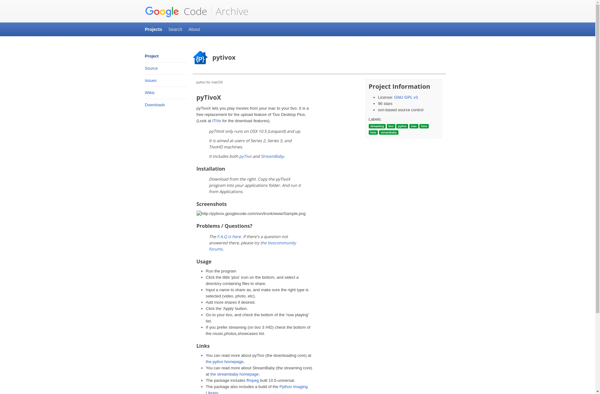This screenshot has height=394, width=600.
Task: Click "Click the 'Apply' button" list item
Action: pos(227,309)
